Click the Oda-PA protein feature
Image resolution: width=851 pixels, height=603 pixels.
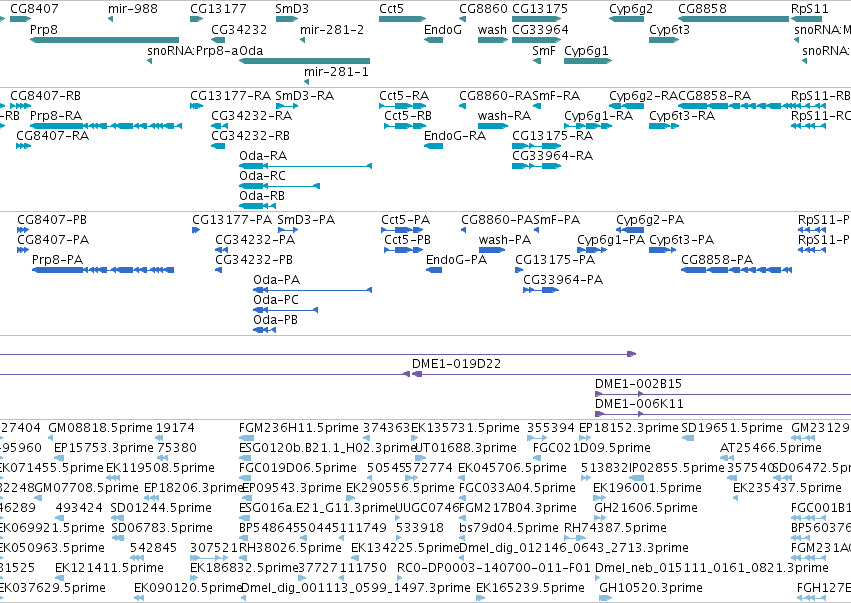point(313,290)
